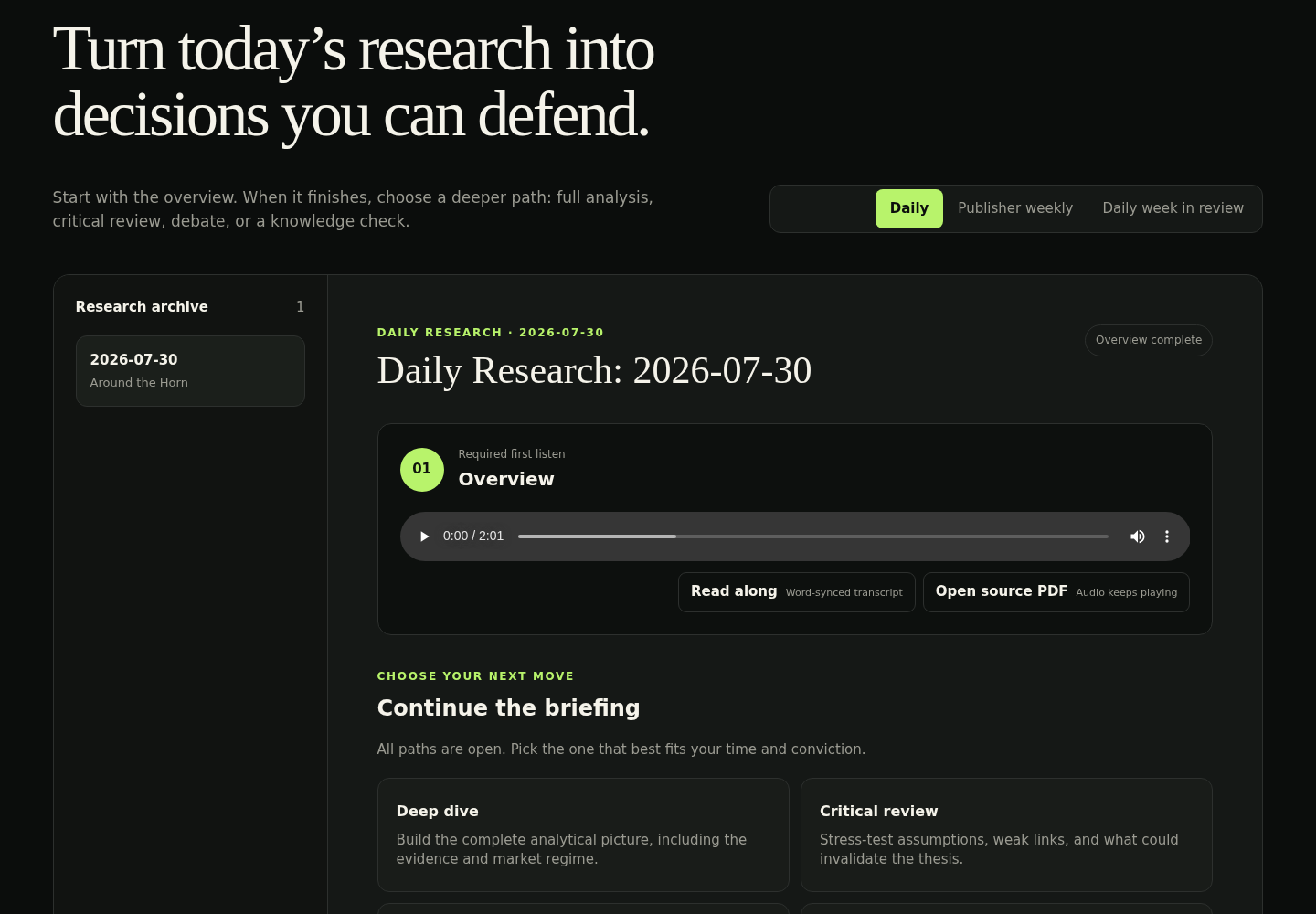Click the audio time 0:00 / 2:01
The width and height of the screenshot is (1316, 914).
tap(473, 537)
